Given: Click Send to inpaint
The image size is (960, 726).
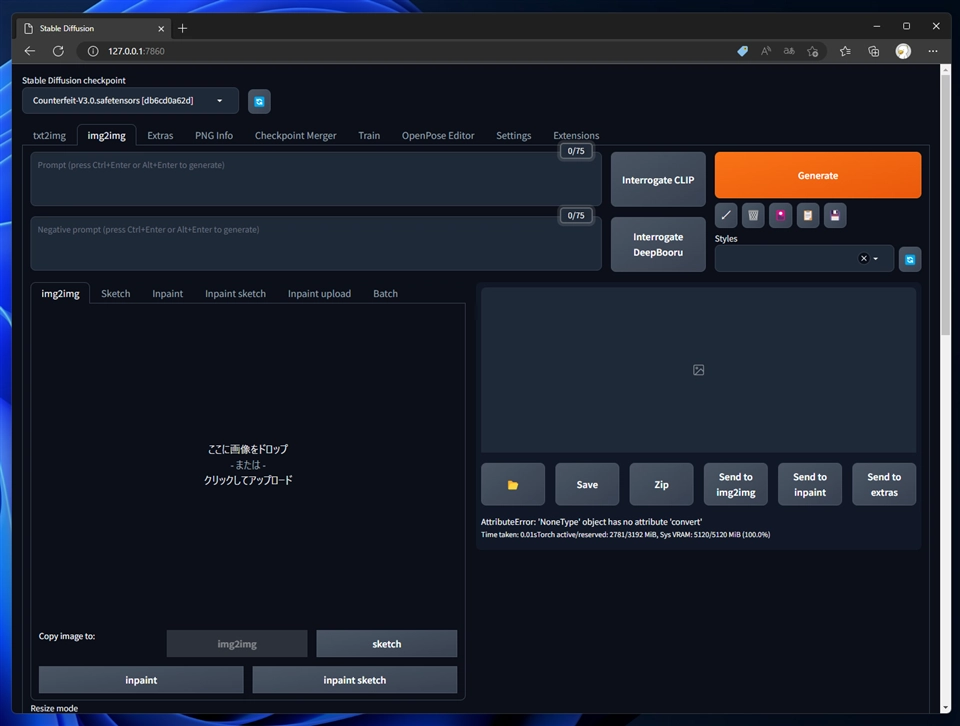Looking at the screenshot, I should coord(810,485).
